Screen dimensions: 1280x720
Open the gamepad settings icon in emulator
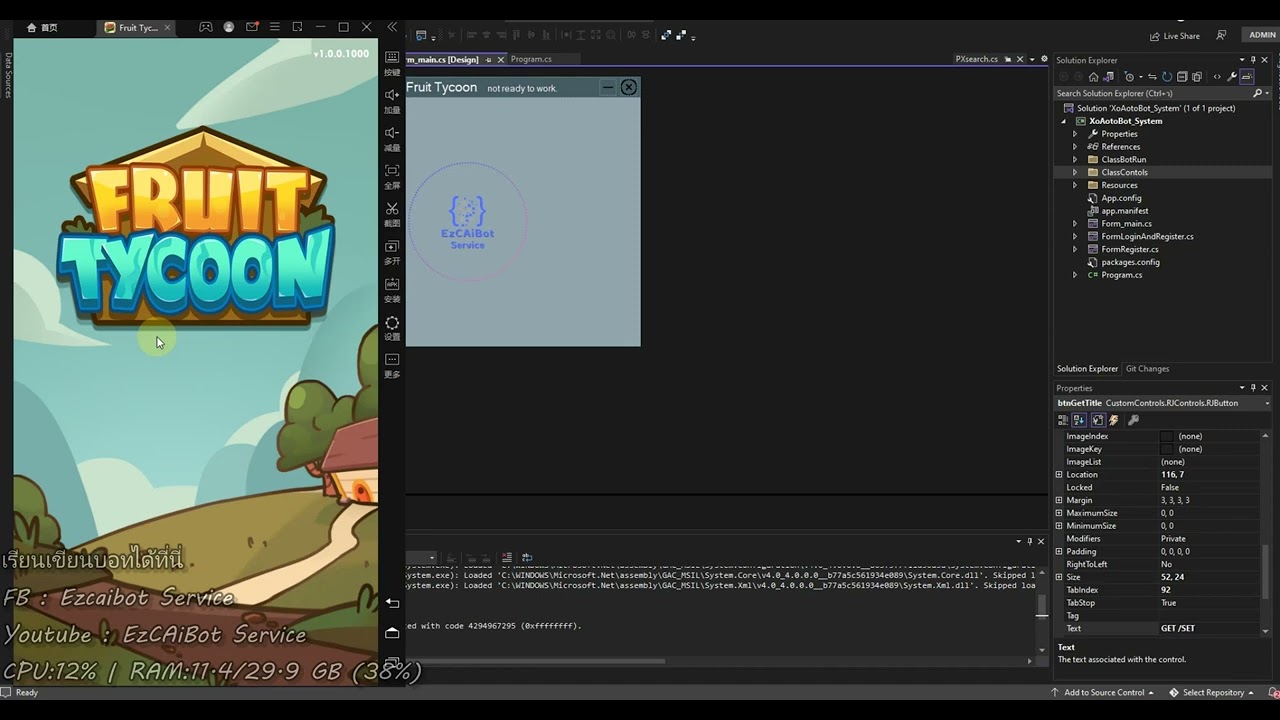tap(206, 27)
